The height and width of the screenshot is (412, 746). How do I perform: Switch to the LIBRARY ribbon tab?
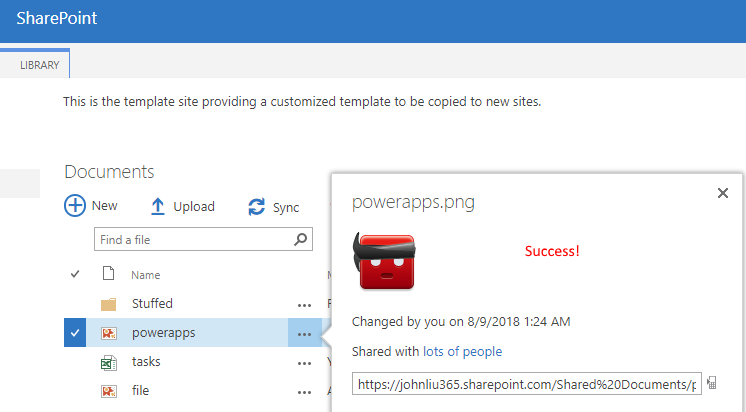(39, 65)
